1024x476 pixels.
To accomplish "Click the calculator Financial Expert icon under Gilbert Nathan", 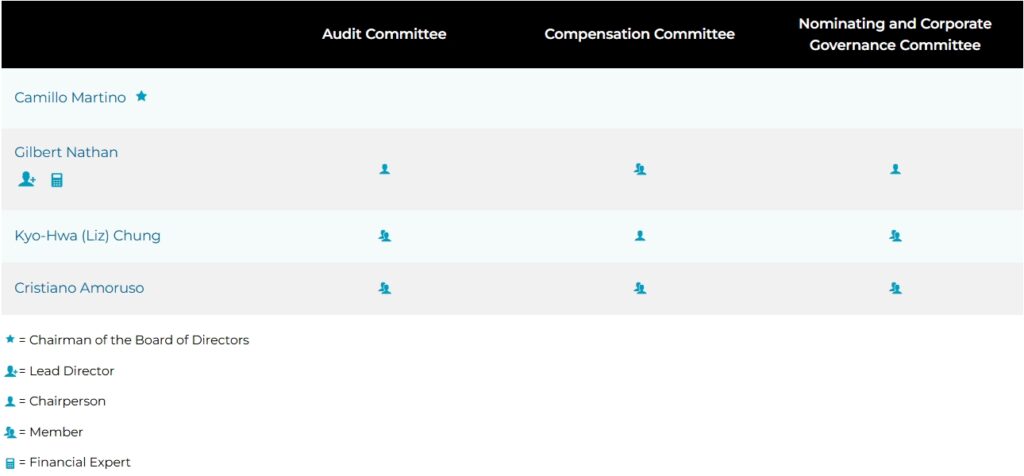I will click(x=57, y=180).
